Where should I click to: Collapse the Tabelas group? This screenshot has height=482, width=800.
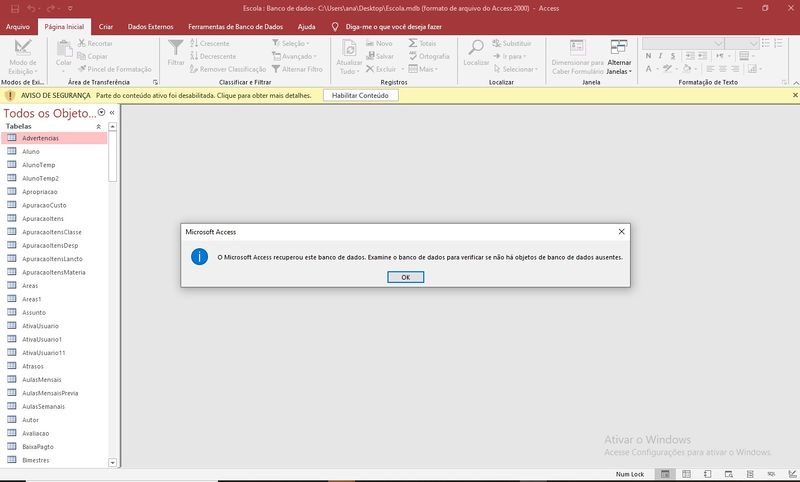(98, 126)
